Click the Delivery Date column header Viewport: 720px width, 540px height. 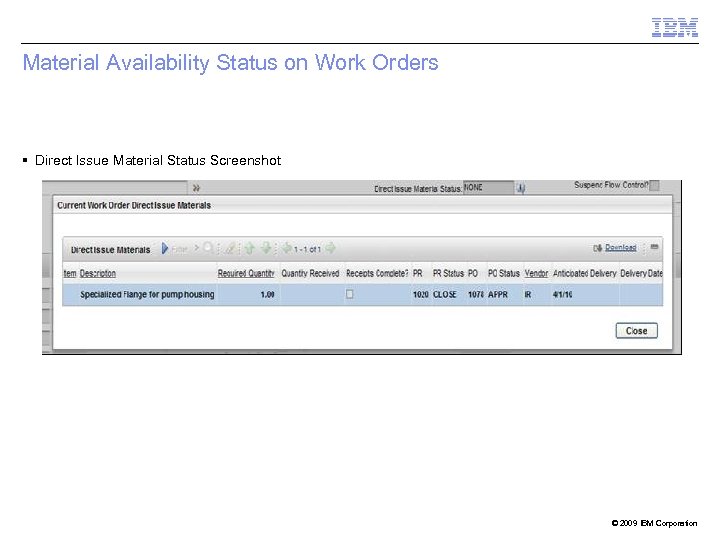click(641, 273)
